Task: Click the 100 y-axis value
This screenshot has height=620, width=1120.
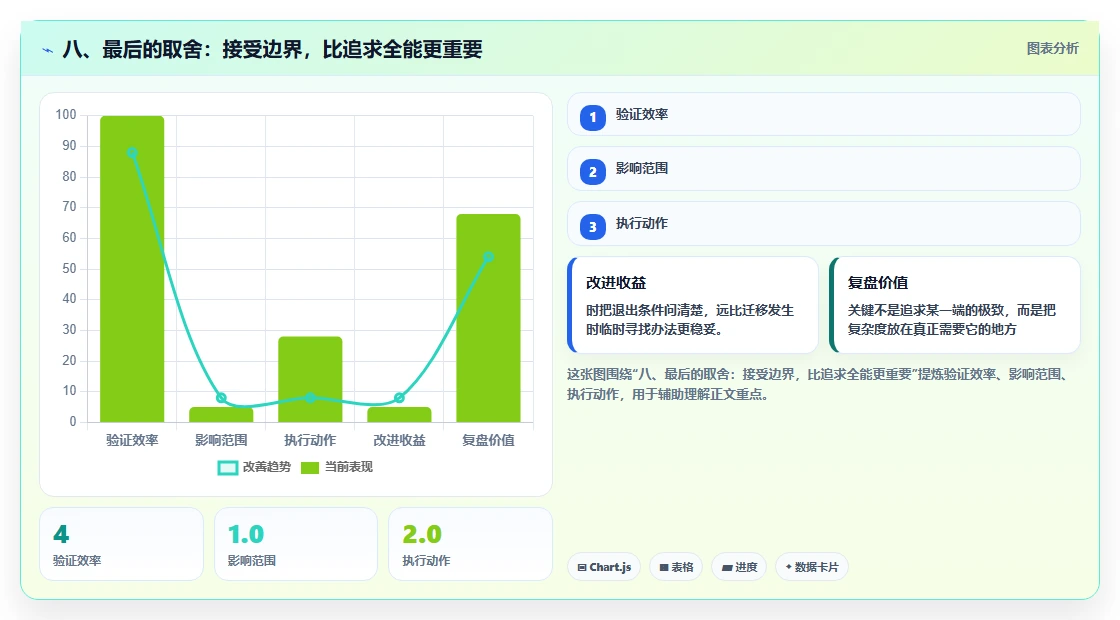Action: pyautogui.click(x=66, y=115)
